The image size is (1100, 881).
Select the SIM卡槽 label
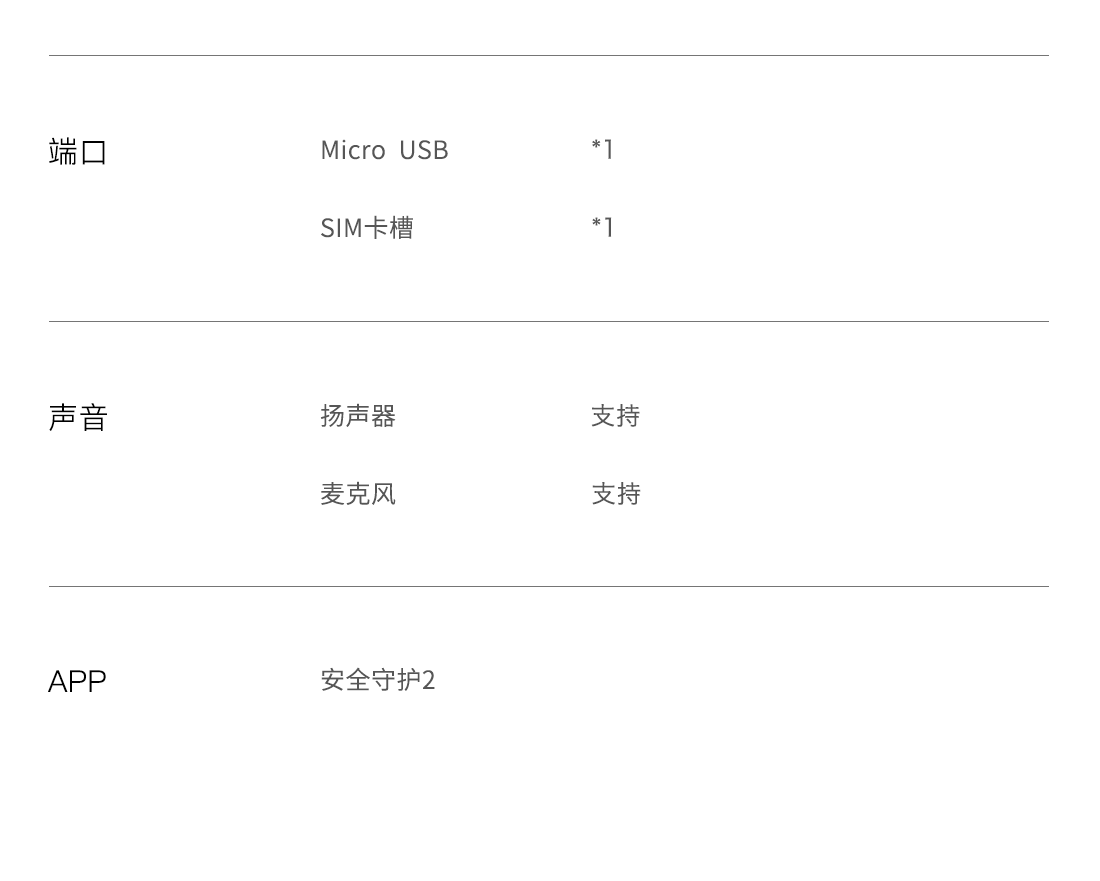click(367, 228)
